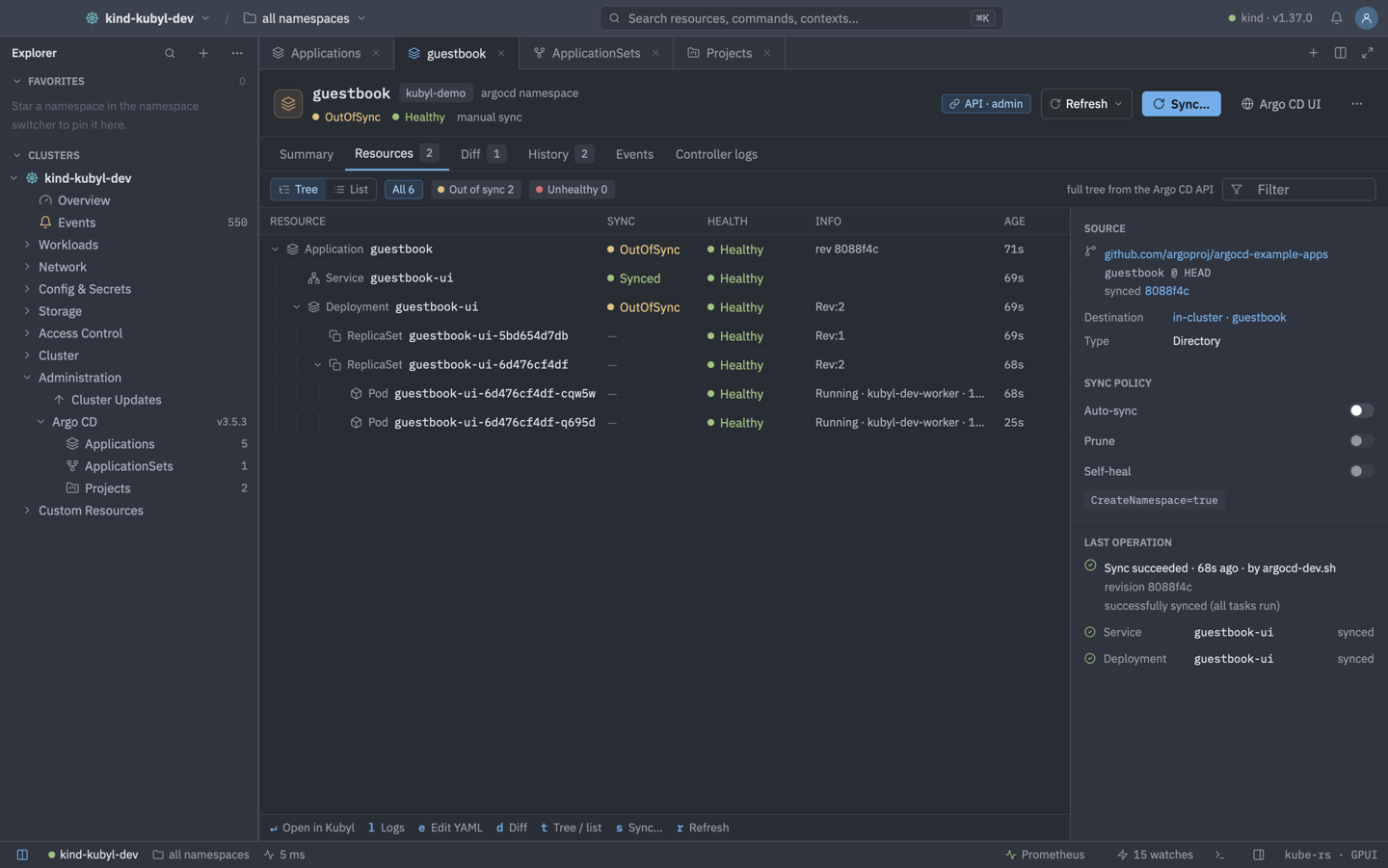This screenshot has width=1388, height=868.
Task: Enable the Auto-sync toggle
Action: [1361, 410]
